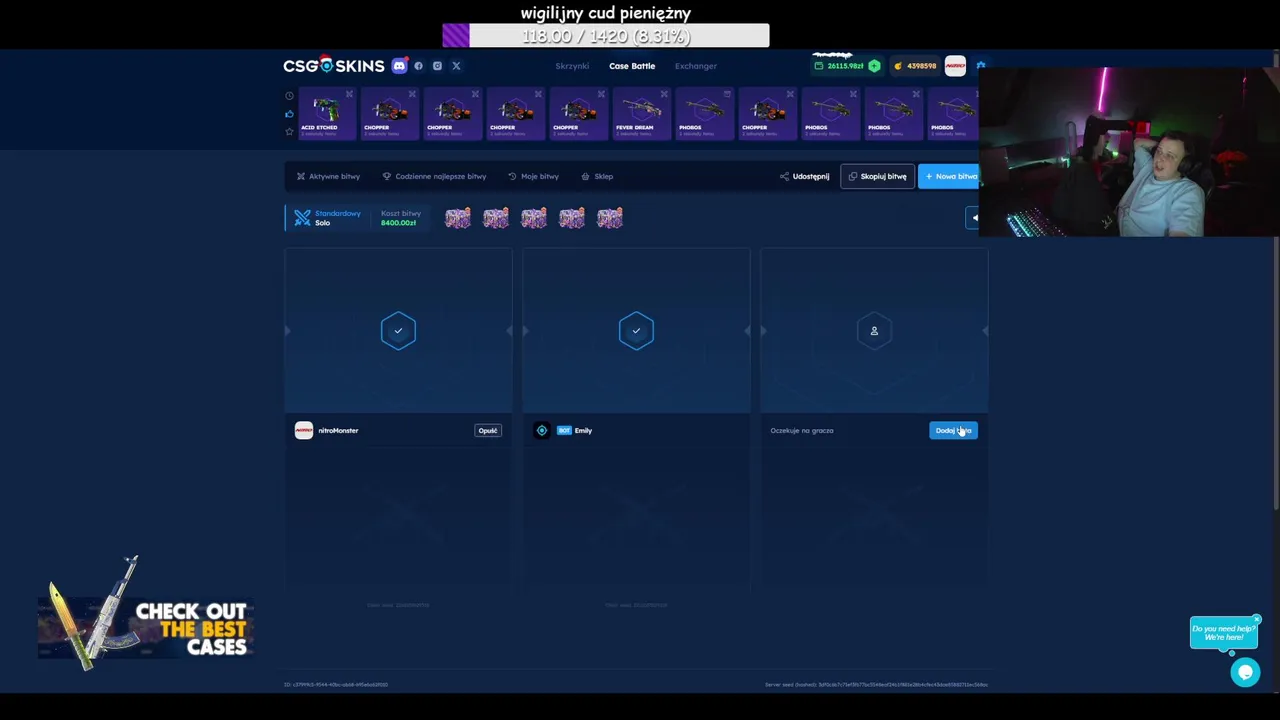
Task: Click the CSGOSKINS logo
Action: (333, 66)
